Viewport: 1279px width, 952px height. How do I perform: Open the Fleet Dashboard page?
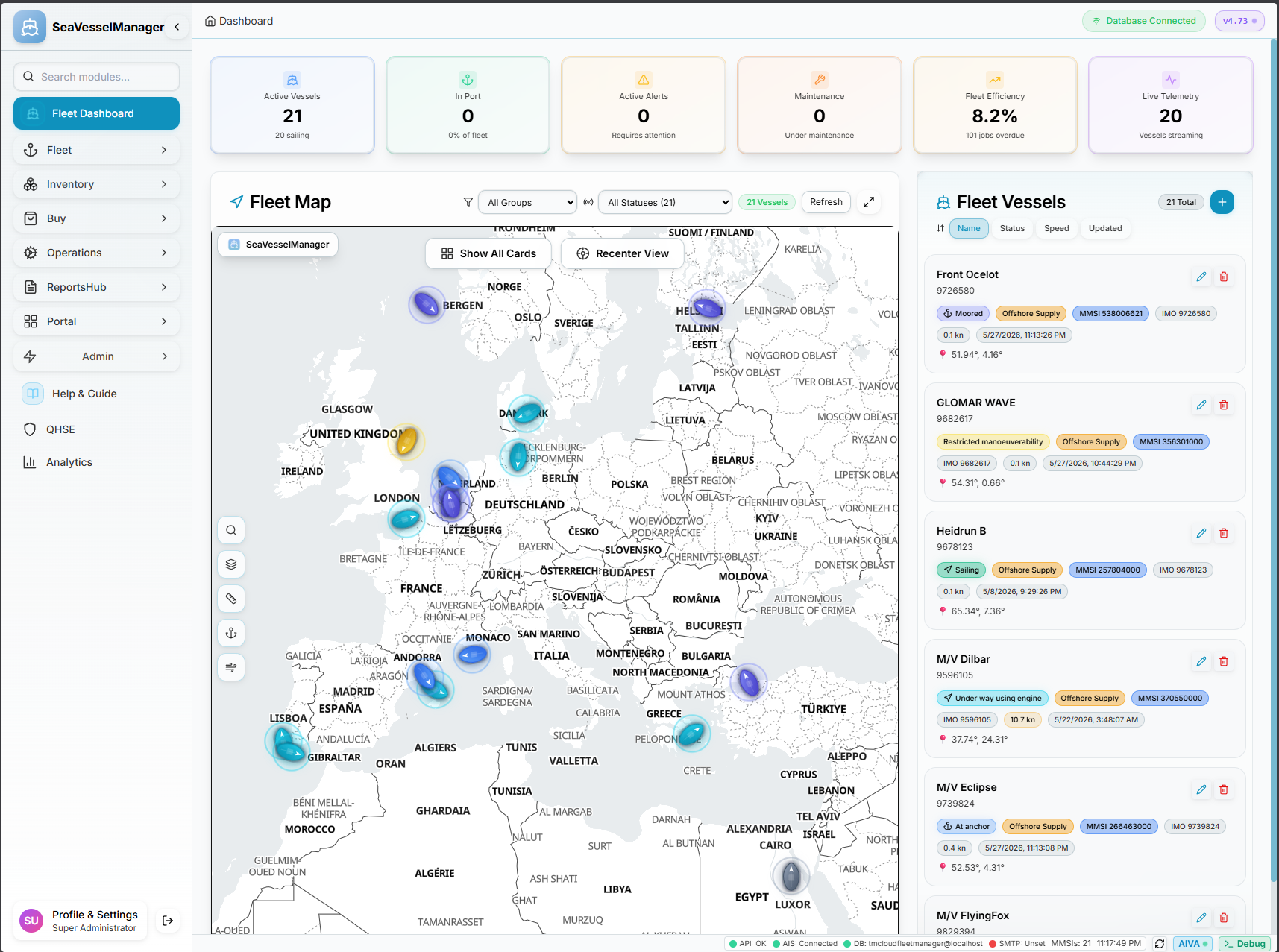click(96, 113)
